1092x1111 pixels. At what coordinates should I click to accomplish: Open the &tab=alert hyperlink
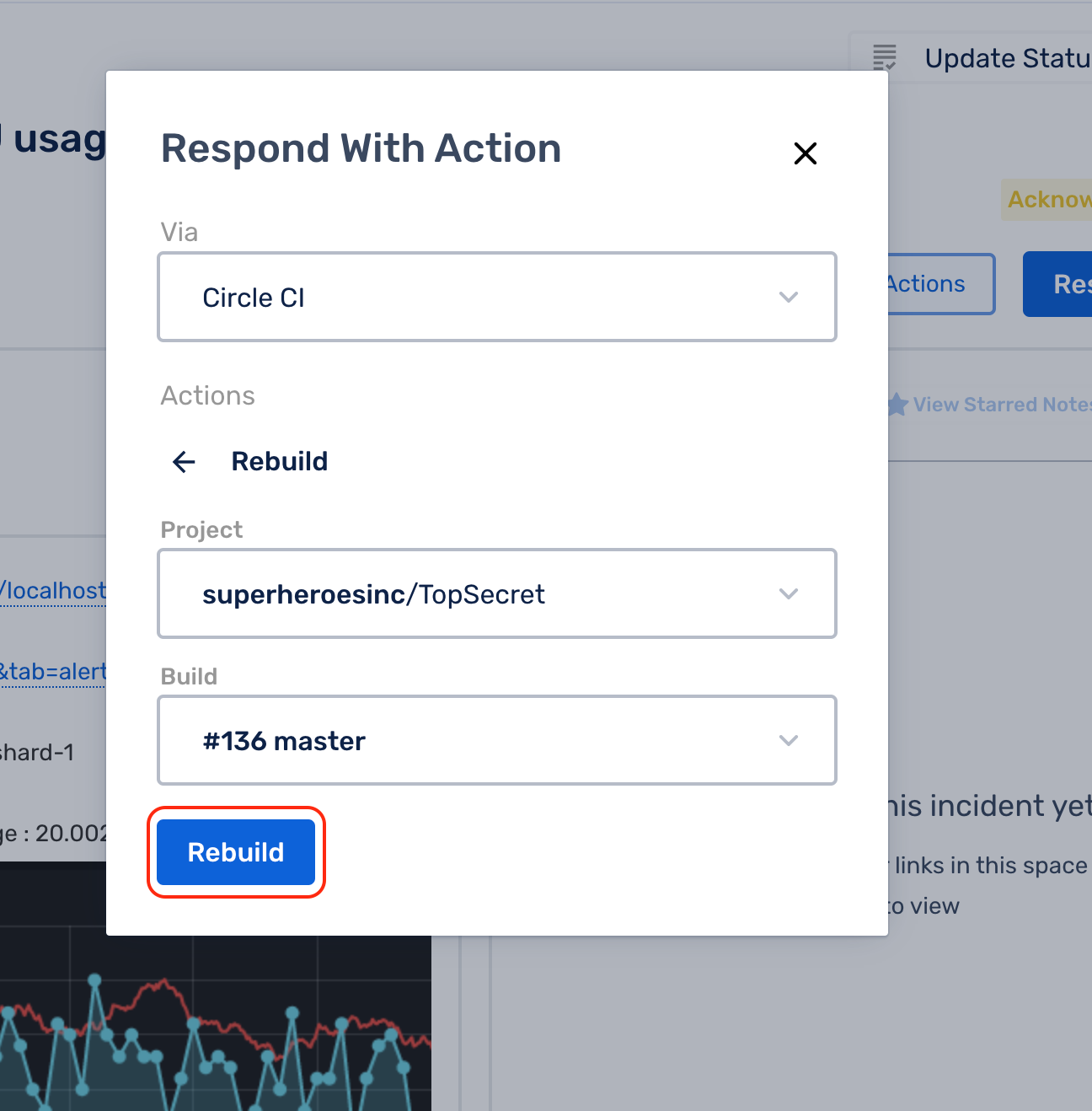pos(53,672)
